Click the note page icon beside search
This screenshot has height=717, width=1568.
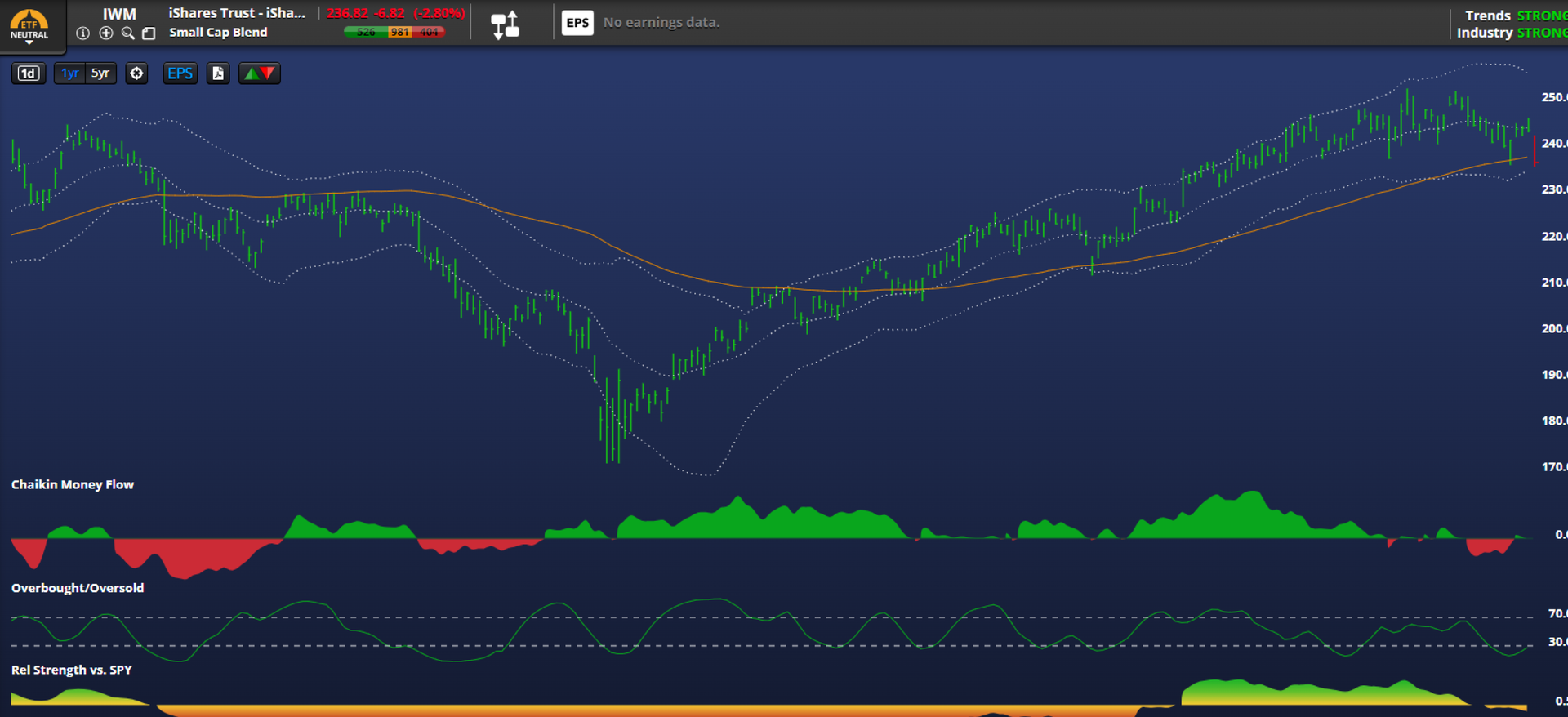(x=149, y=33)
